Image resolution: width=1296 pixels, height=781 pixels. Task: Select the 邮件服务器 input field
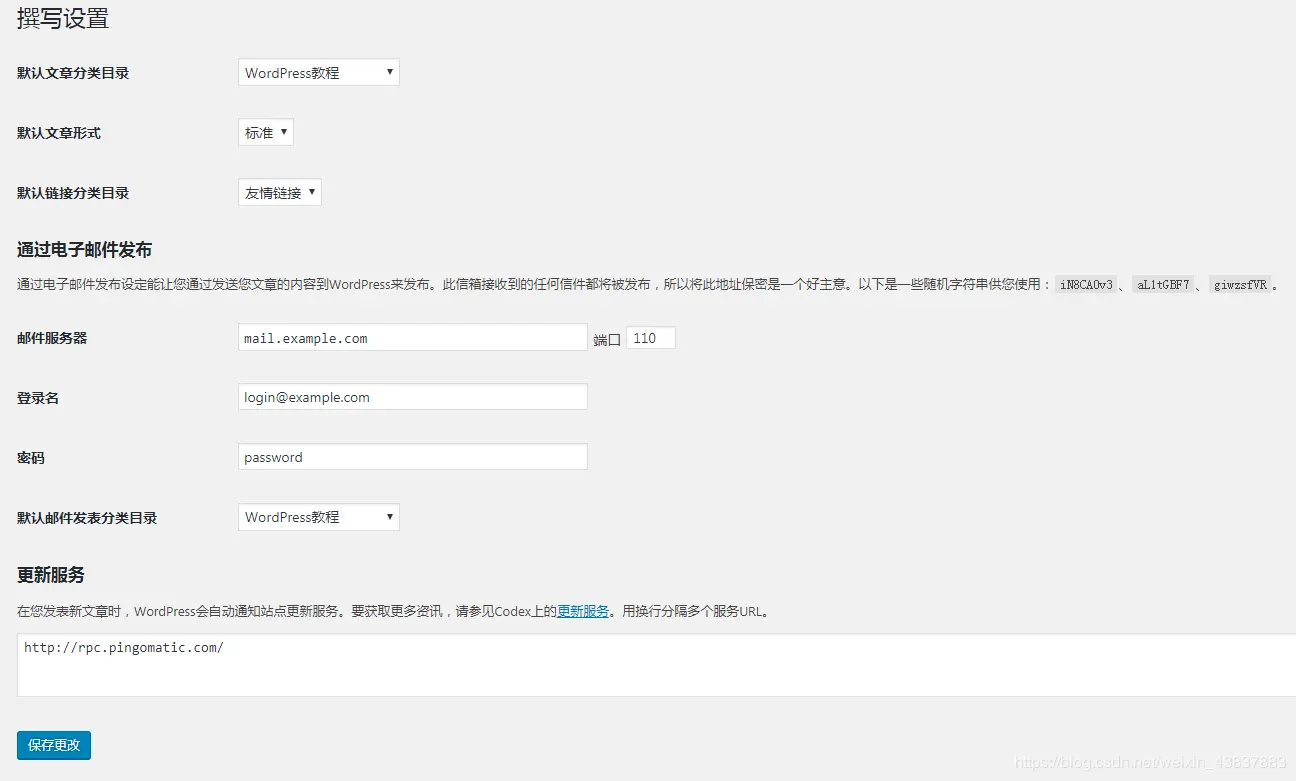412,338
